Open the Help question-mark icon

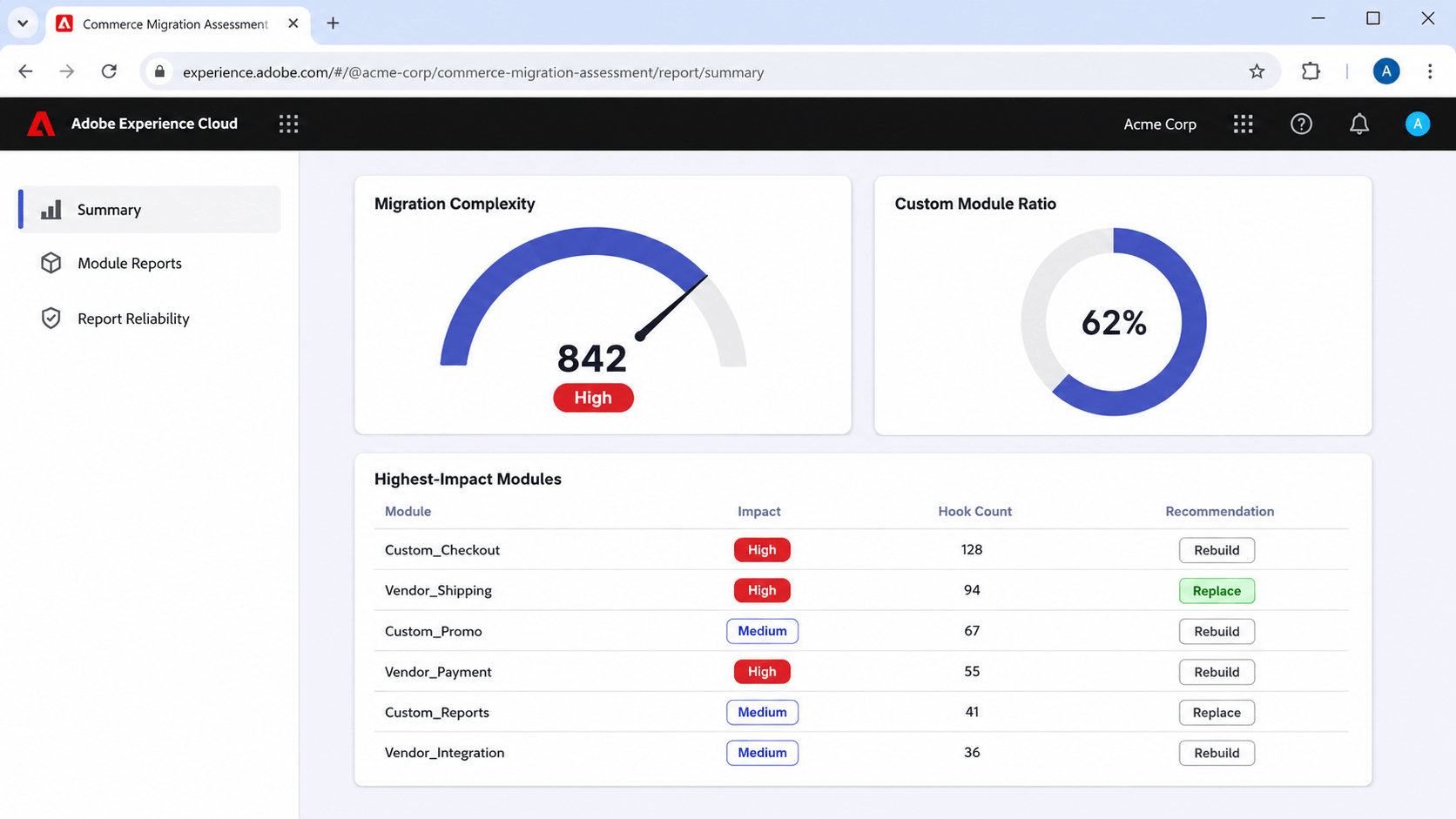[1301, 124]
